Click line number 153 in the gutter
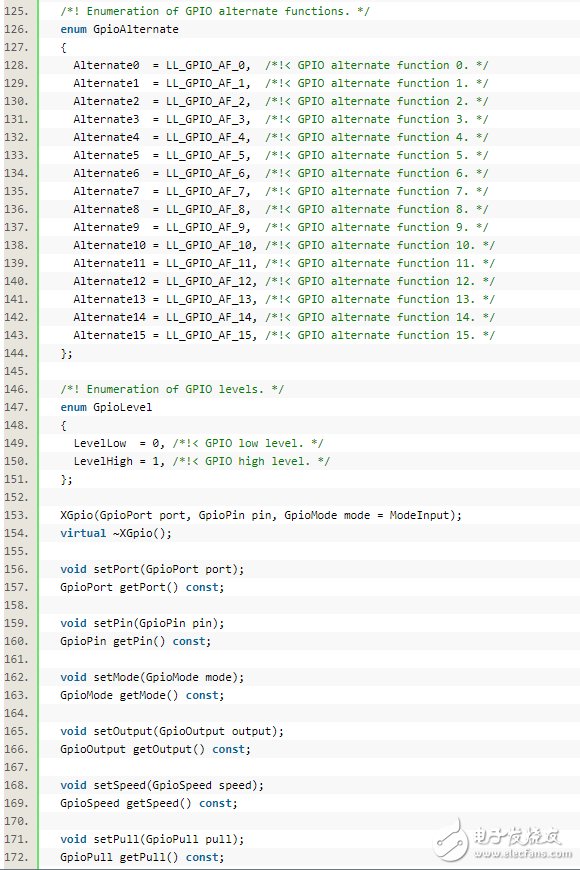 pyautogui.click(x=16, y=515)
